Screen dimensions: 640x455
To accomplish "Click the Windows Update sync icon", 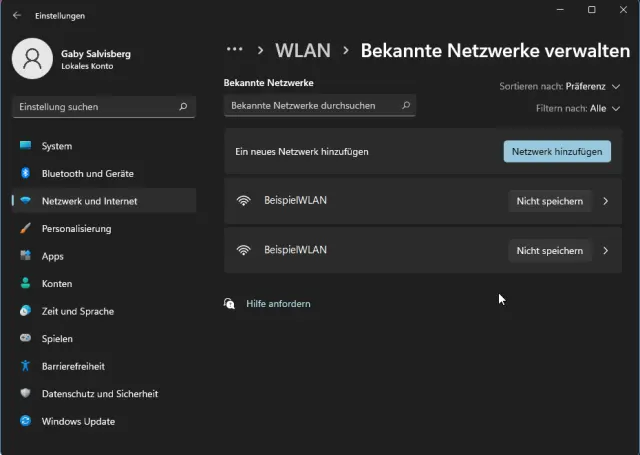I will 25,421.
